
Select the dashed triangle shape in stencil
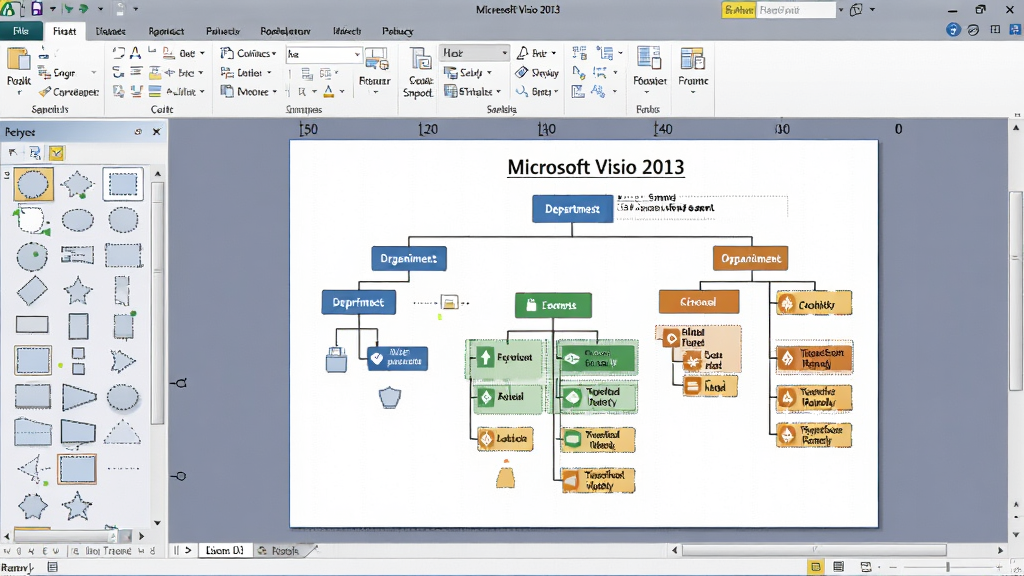pos(122,432)
